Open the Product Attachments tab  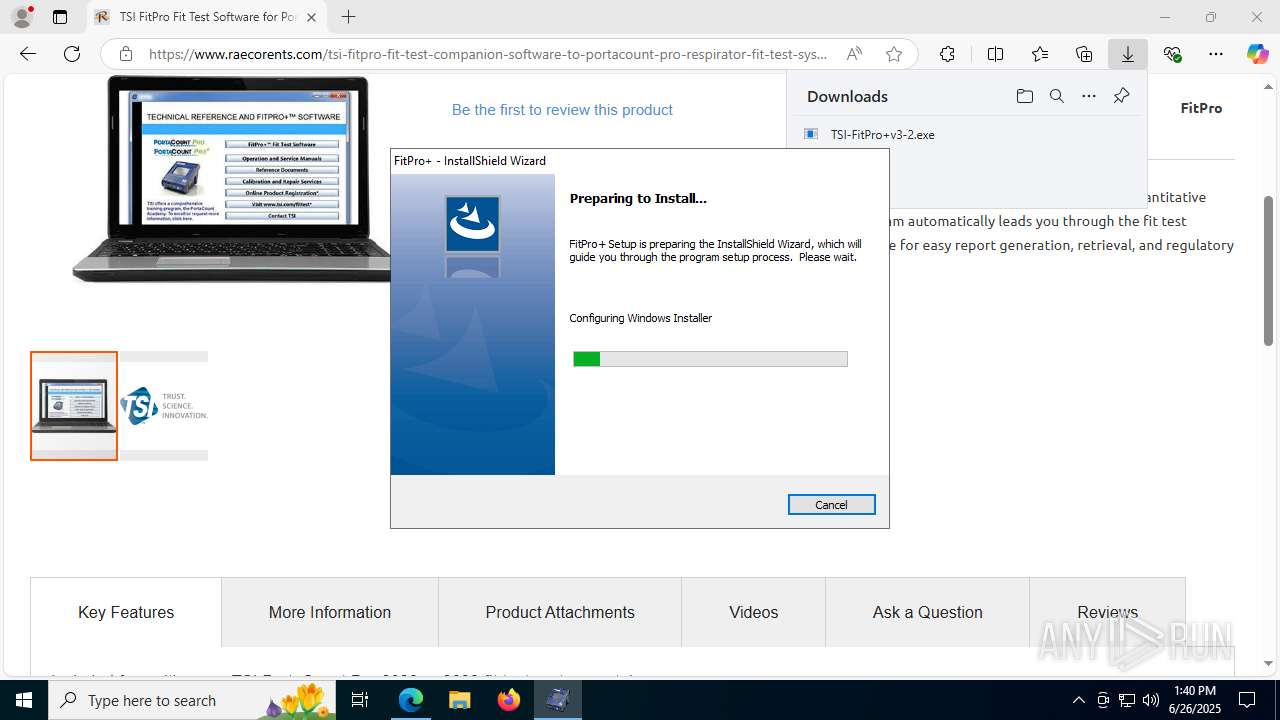coord(560,612)
